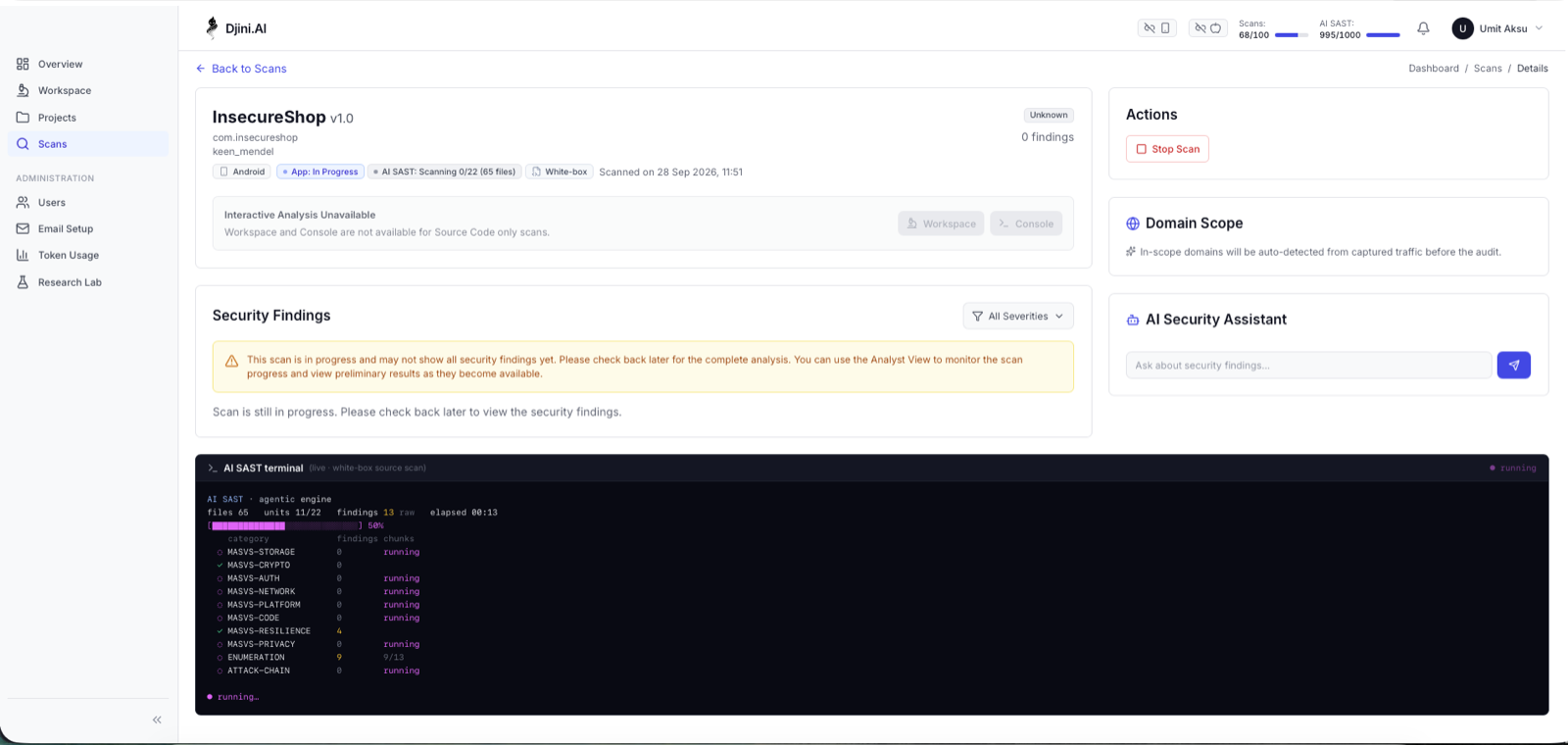Click the Token Usage chart icon
1568x745 pixels.
[x=23, y=255]
